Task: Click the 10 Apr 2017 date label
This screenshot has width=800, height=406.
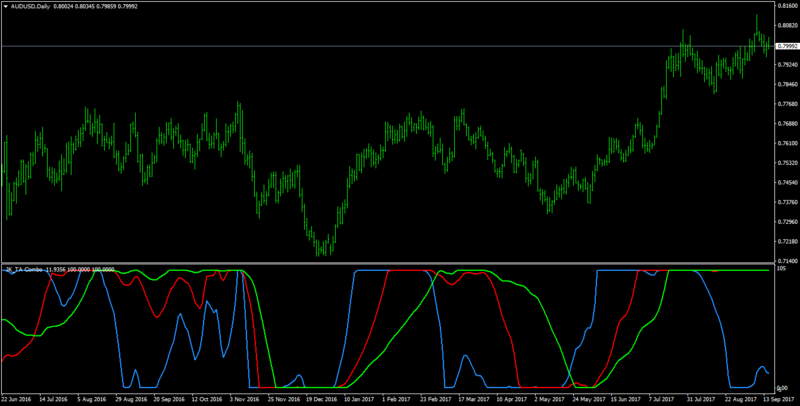Action: [512, 399]
